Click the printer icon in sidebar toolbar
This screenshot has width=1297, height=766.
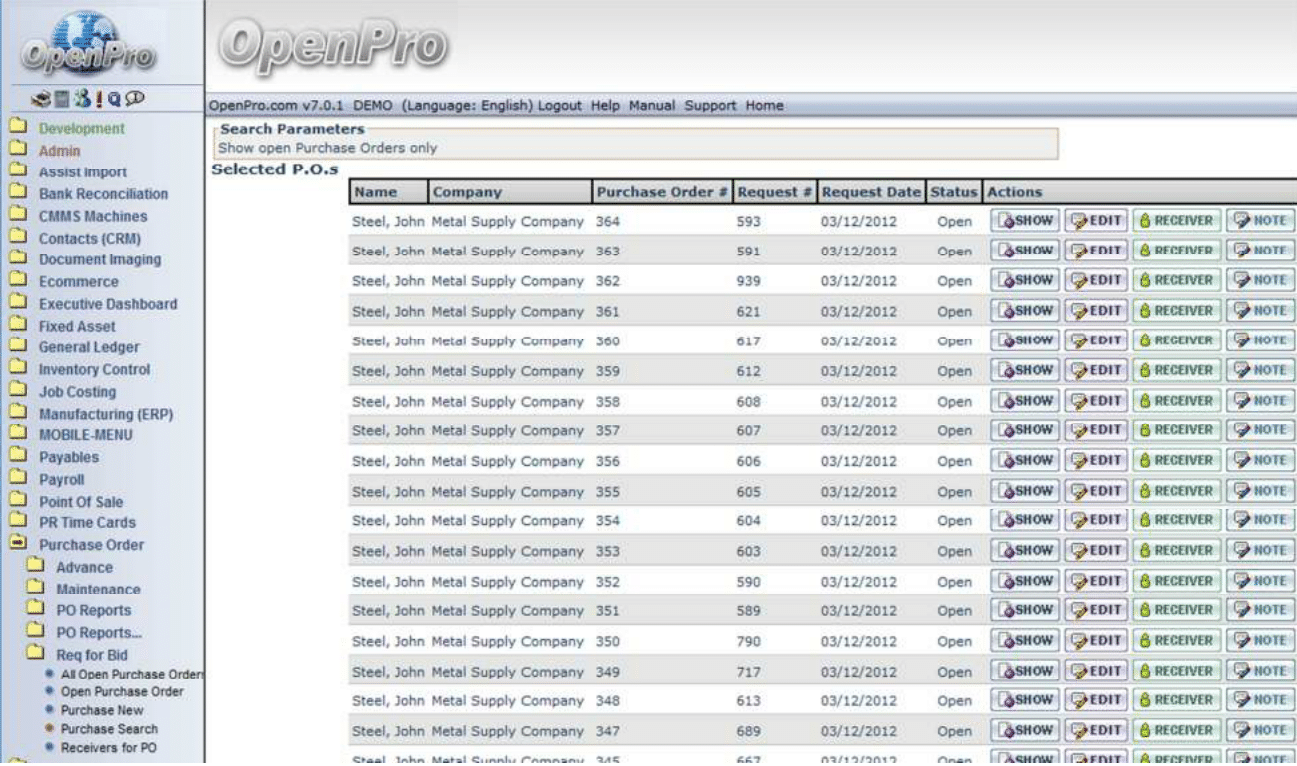coord(40,98)
